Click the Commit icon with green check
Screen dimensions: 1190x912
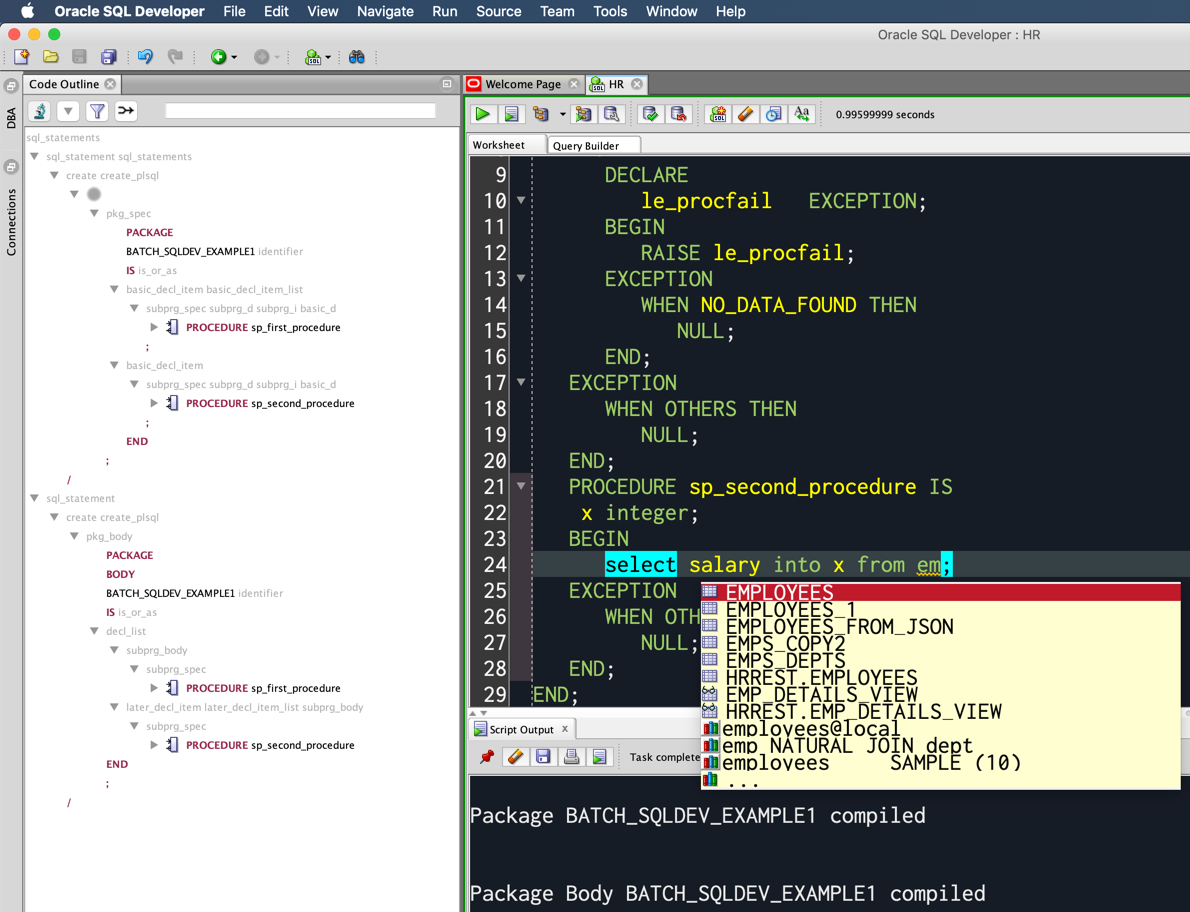pos(650,114)
